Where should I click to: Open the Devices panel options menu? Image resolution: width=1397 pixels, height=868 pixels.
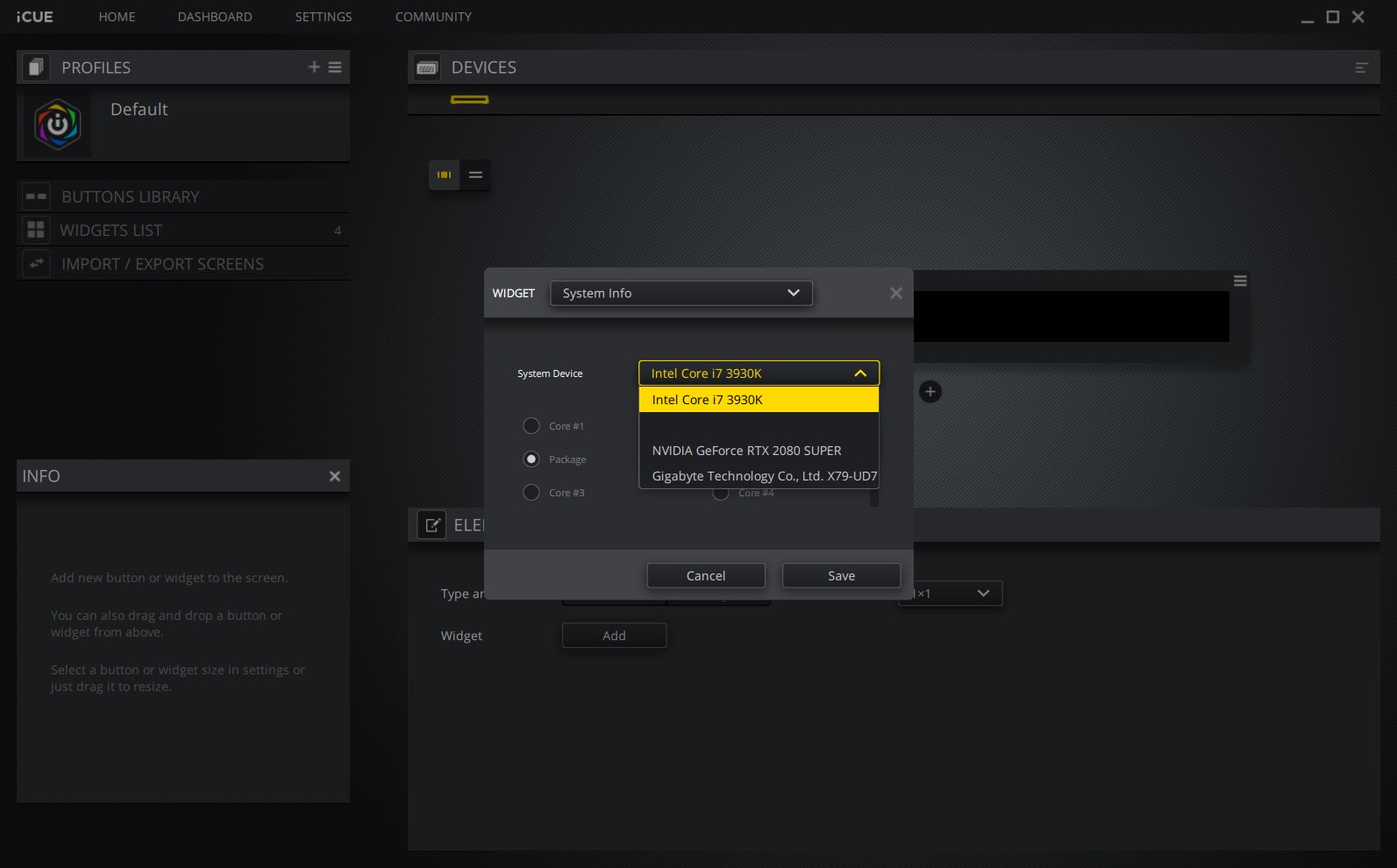pyautogui.click(x=1361, y=68)
